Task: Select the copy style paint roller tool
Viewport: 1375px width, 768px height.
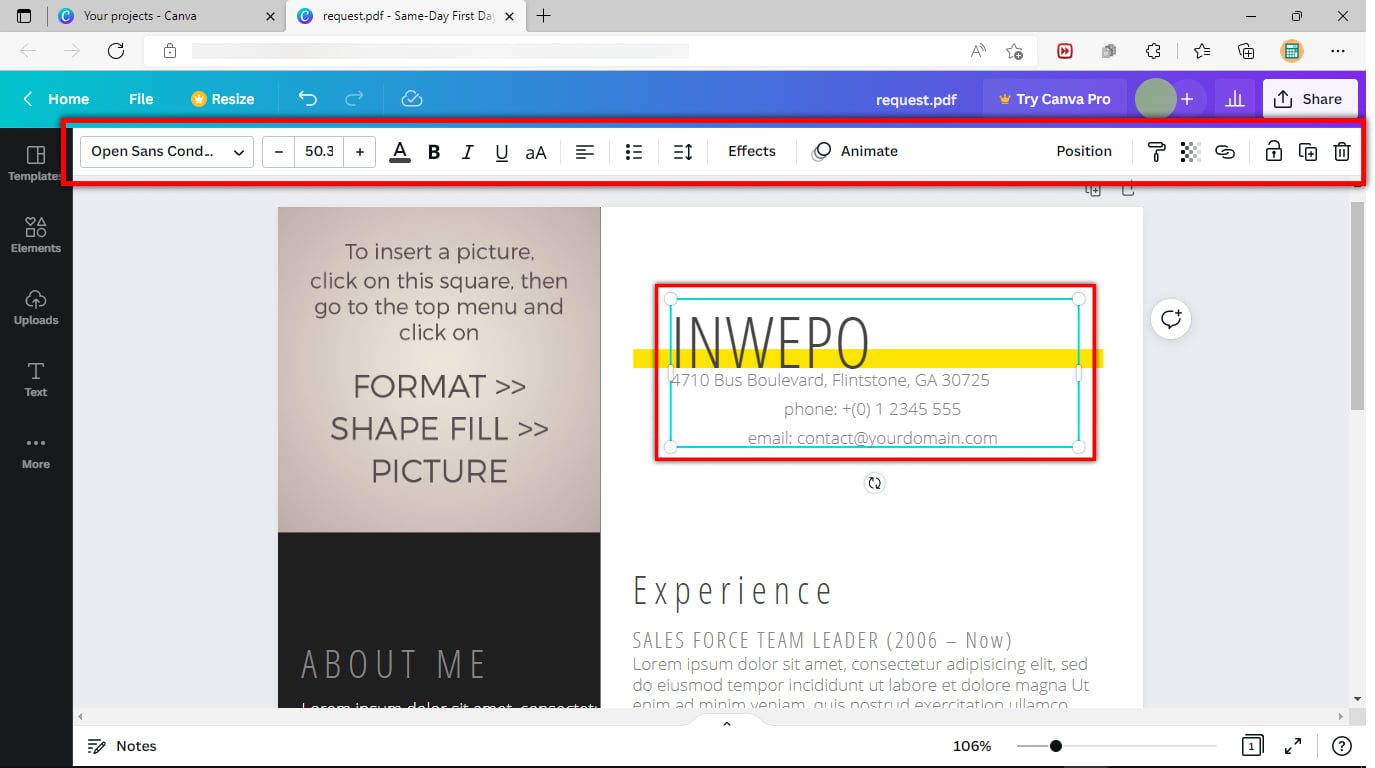Action: pyautogui.click(x=1156, y=151)
